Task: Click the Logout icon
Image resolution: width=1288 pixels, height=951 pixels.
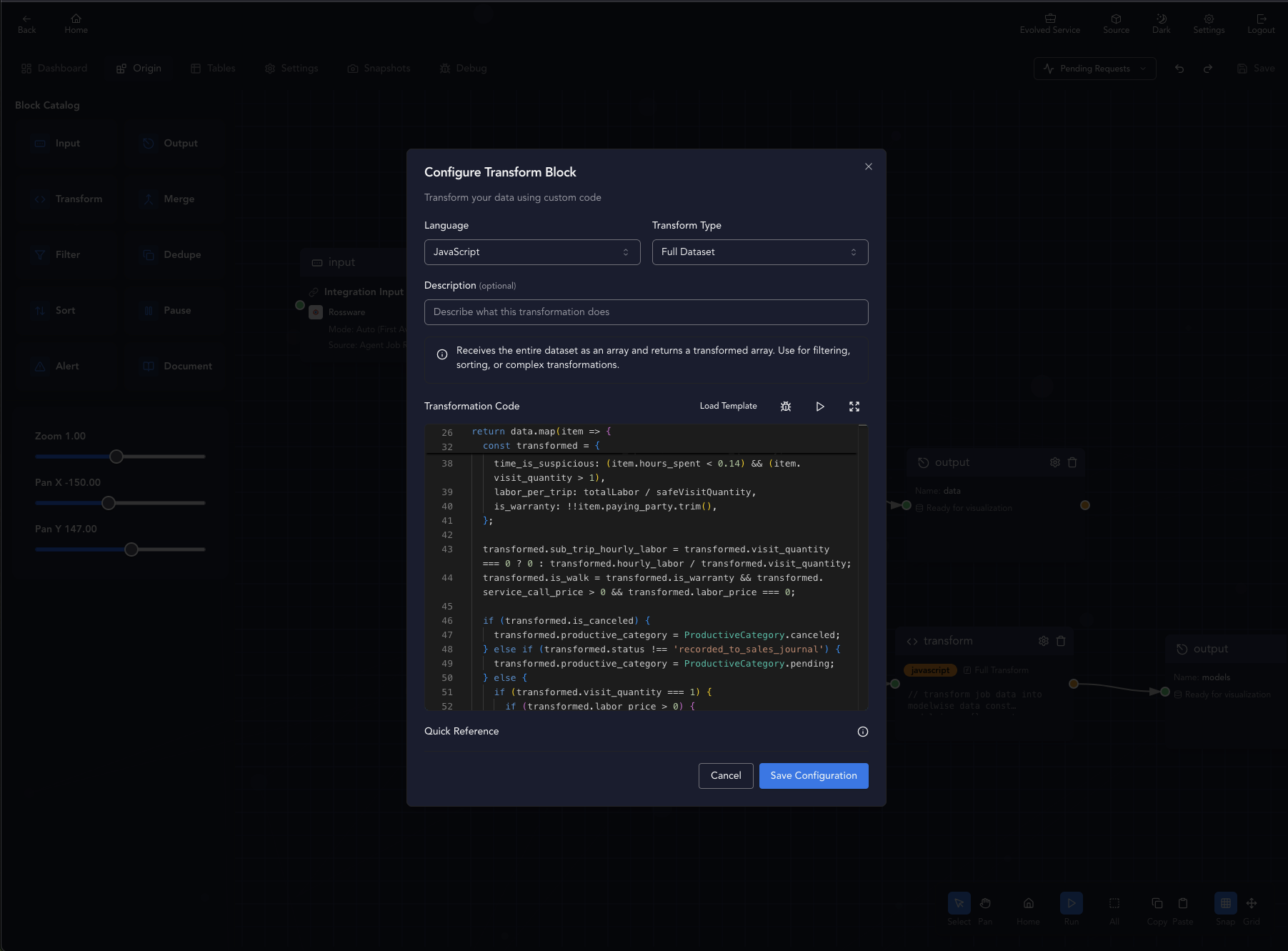Action: 1261,24
